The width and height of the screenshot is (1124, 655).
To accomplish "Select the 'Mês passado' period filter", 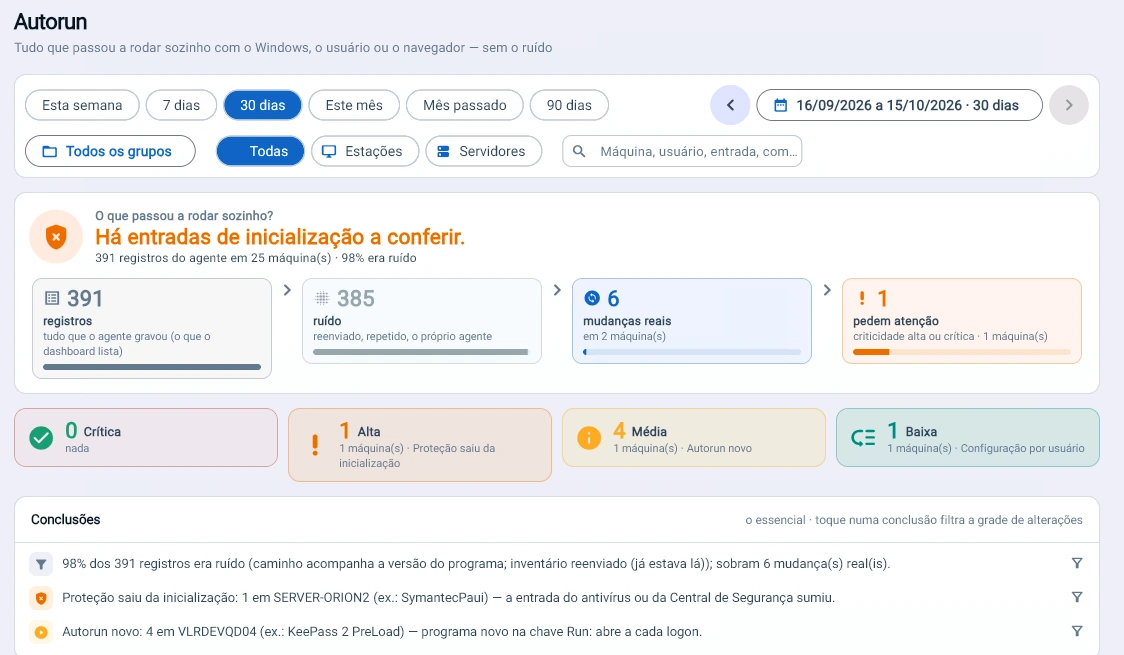I will 465,105.
